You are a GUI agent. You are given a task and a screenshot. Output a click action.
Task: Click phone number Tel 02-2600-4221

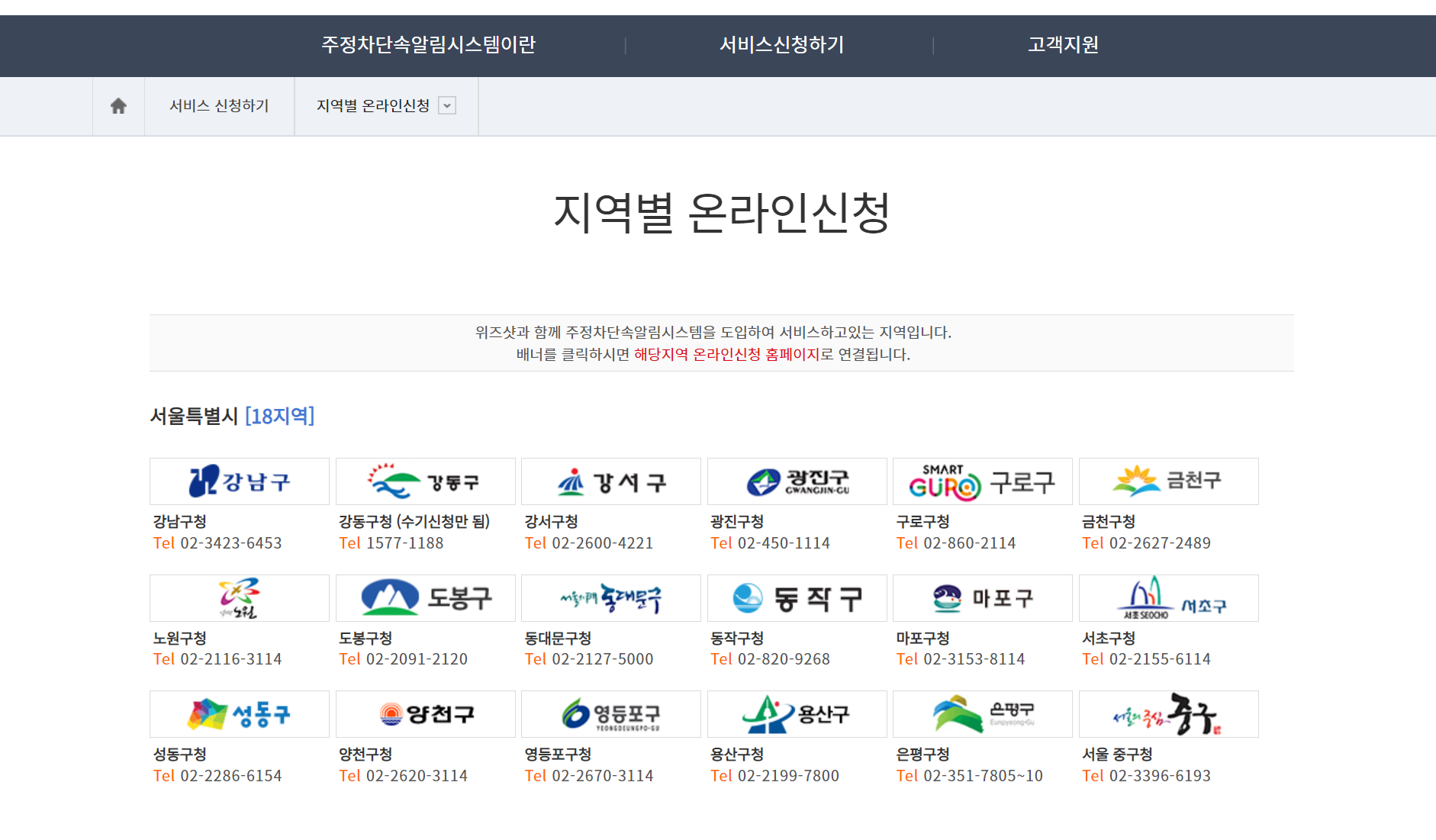coord(589,543)
